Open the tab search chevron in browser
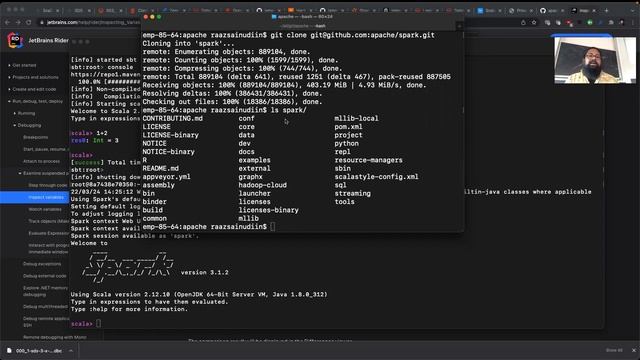640x360 pixels. 633,10
